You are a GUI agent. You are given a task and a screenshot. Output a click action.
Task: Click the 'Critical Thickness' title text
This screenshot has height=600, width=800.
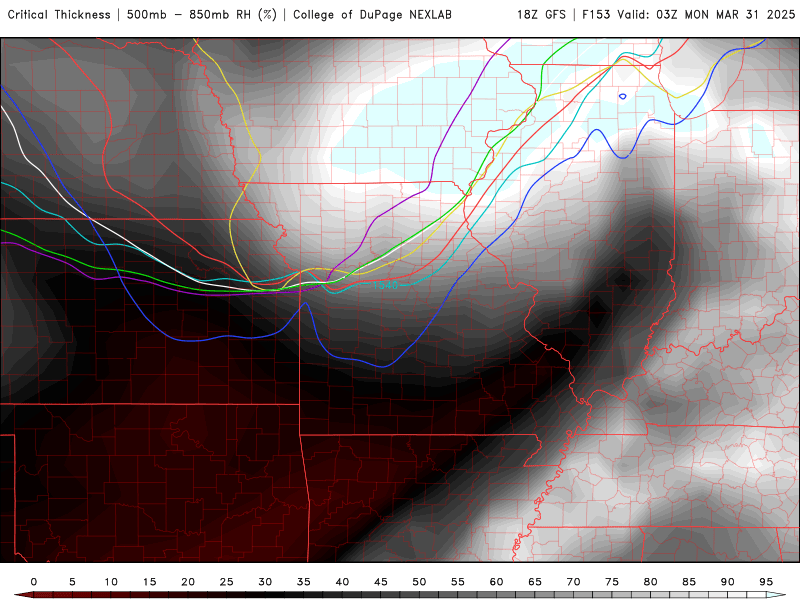59,15
